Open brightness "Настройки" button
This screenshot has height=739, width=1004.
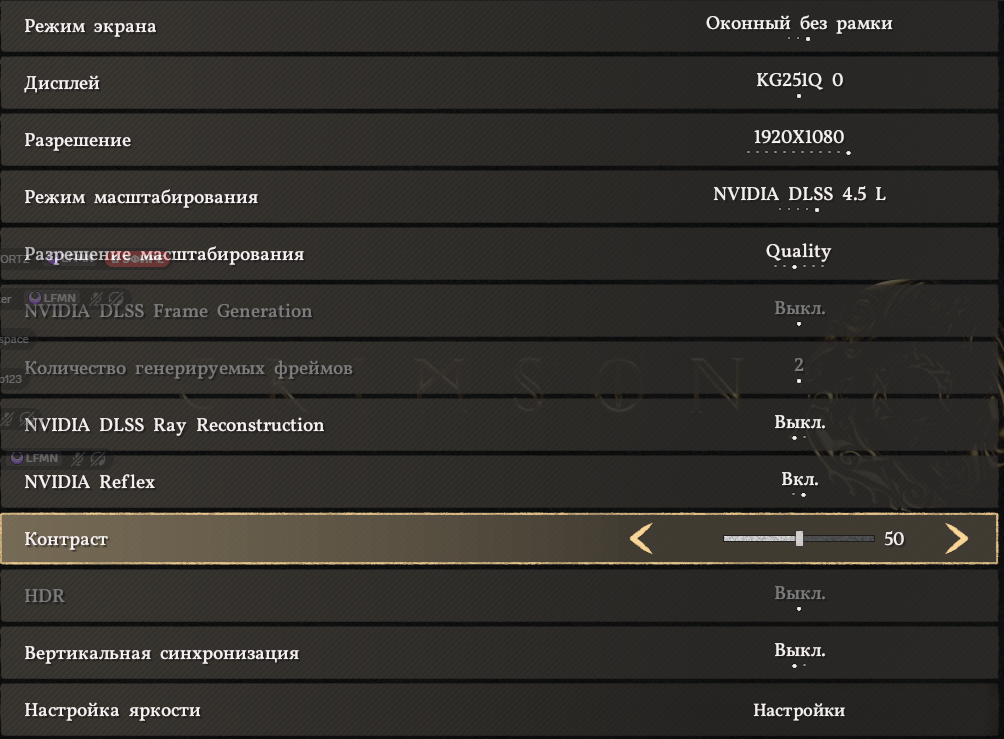(x=798, y=711)
